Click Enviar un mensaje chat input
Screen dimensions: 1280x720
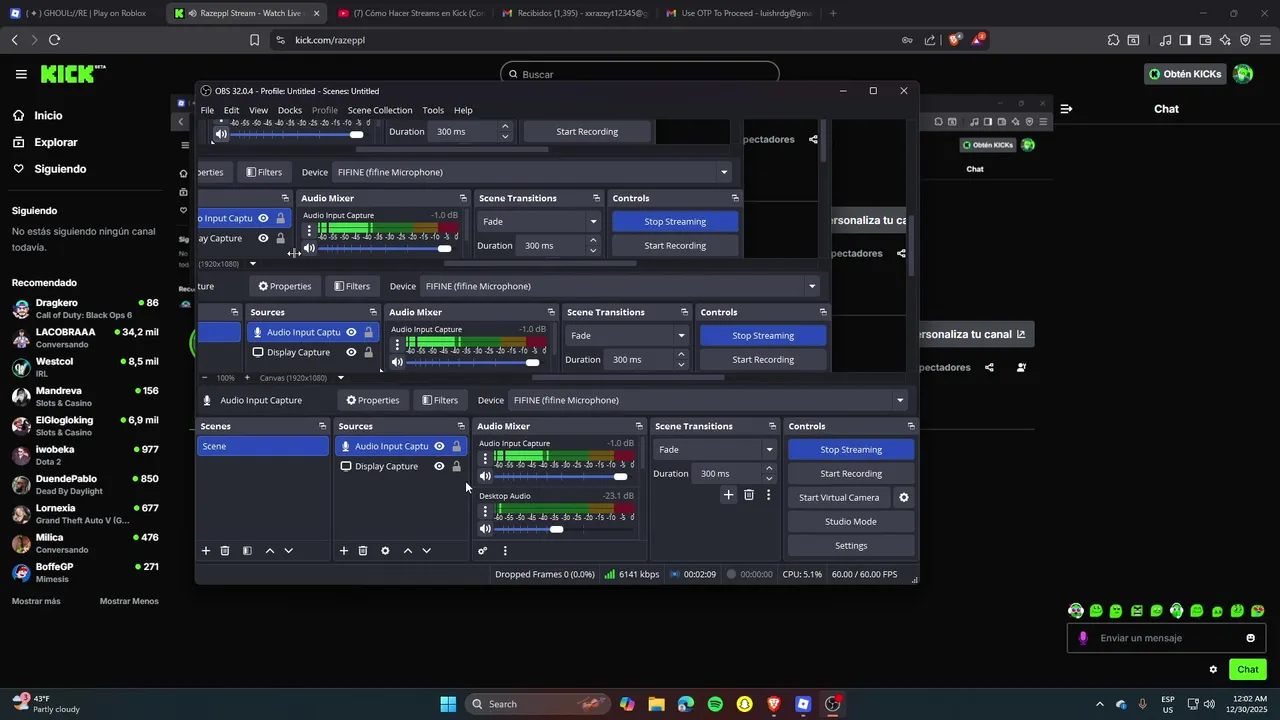[x=1166, y=638]
